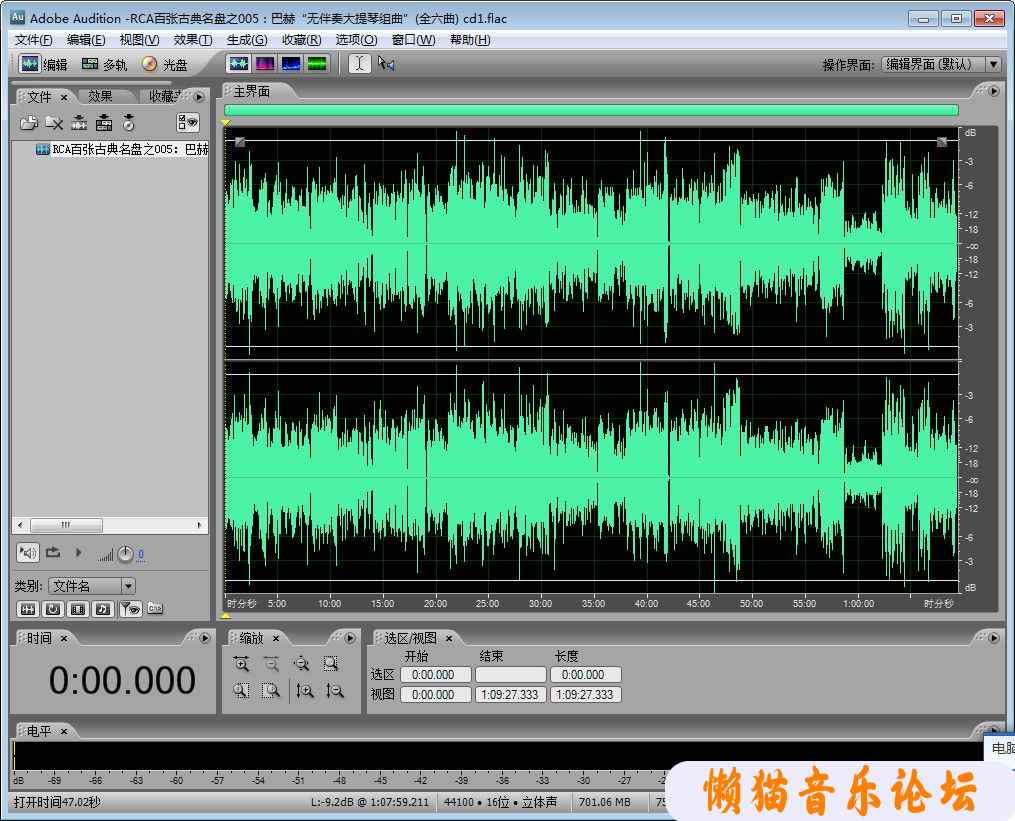Toggle the show options checklist-eye button
Screen dimensions: 1015x821
tap(188, 122)
